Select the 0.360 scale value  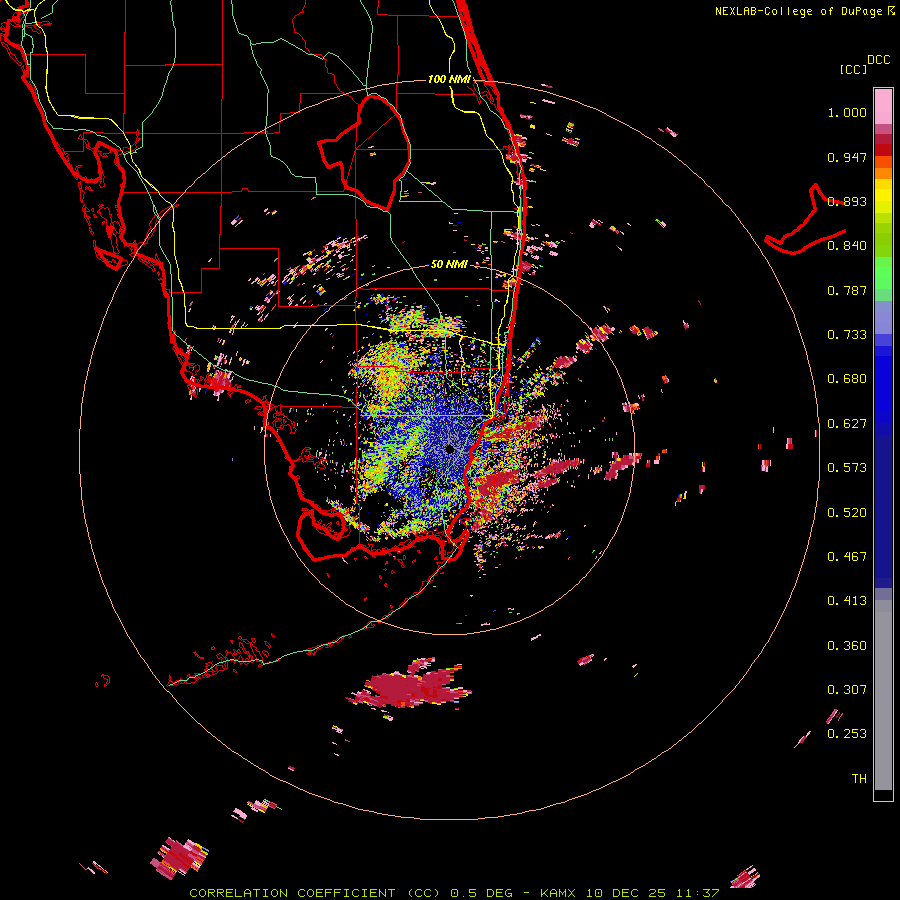847,646
